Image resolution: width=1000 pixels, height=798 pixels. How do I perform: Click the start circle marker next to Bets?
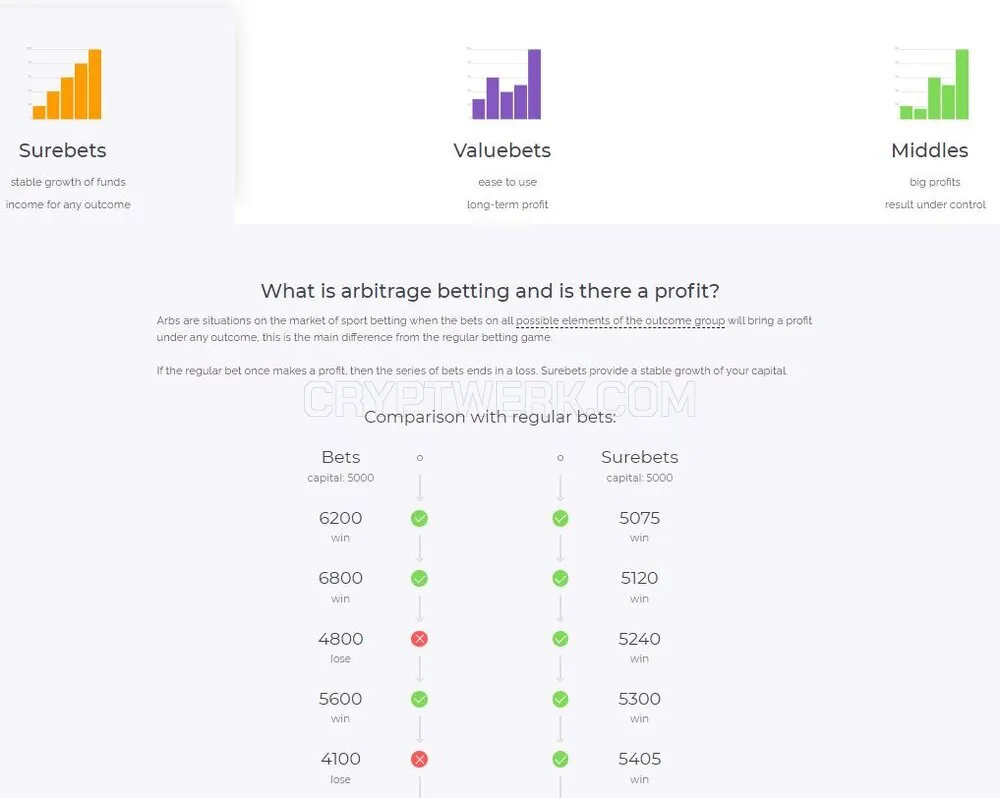point(420,458)
